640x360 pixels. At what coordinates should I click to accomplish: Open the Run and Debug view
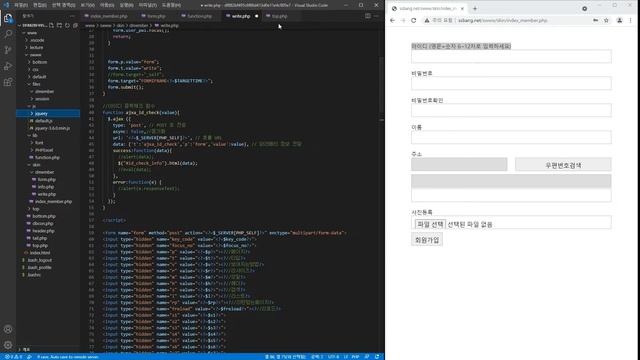pos(8,66)
